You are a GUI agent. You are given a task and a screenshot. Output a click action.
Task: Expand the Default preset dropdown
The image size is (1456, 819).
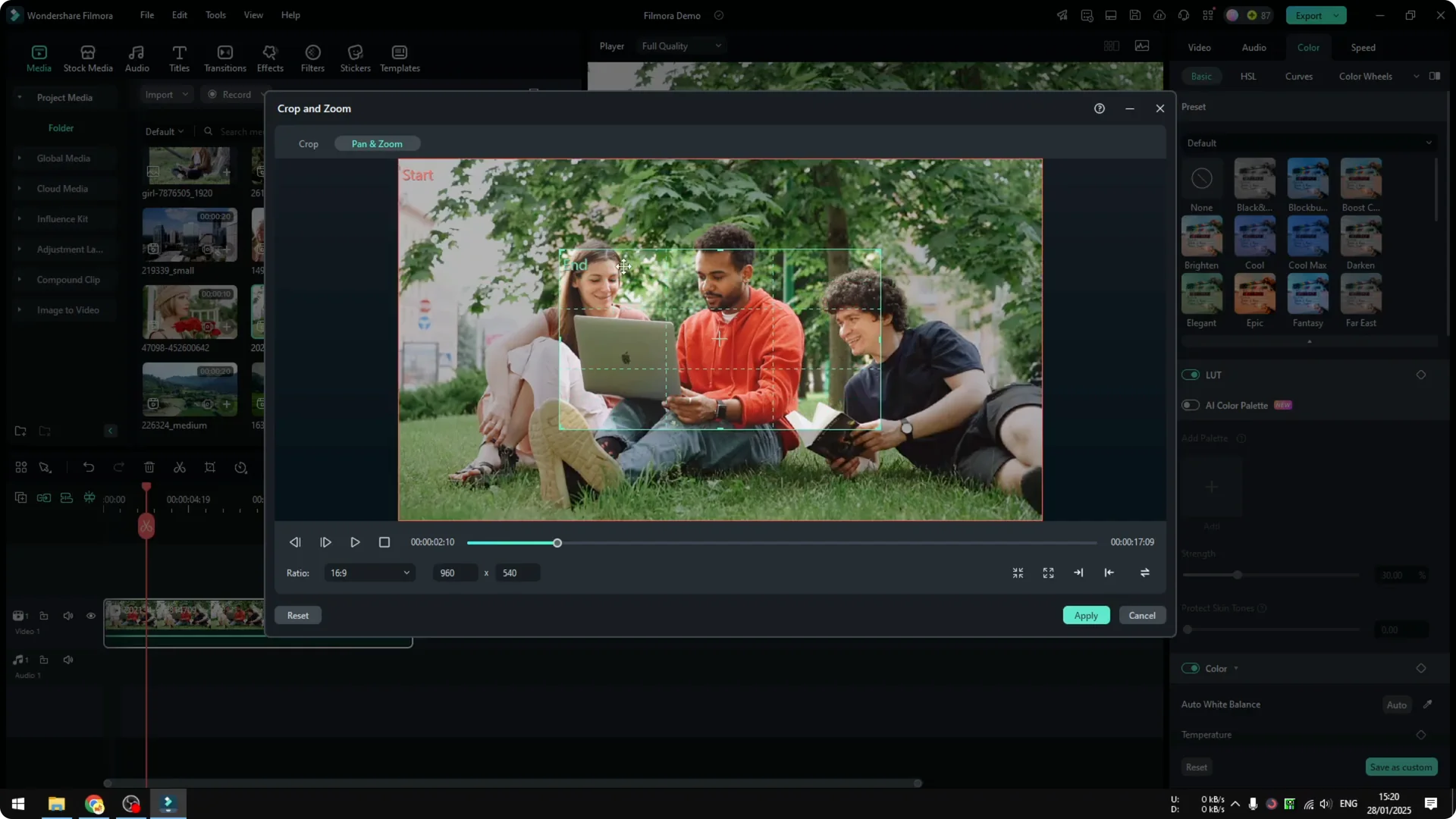[x=1308, y=143]
